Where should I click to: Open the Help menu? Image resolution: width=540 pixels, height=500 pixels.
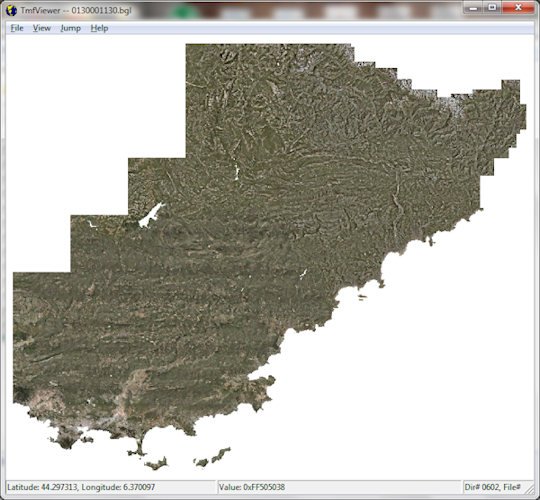(99, 28)
